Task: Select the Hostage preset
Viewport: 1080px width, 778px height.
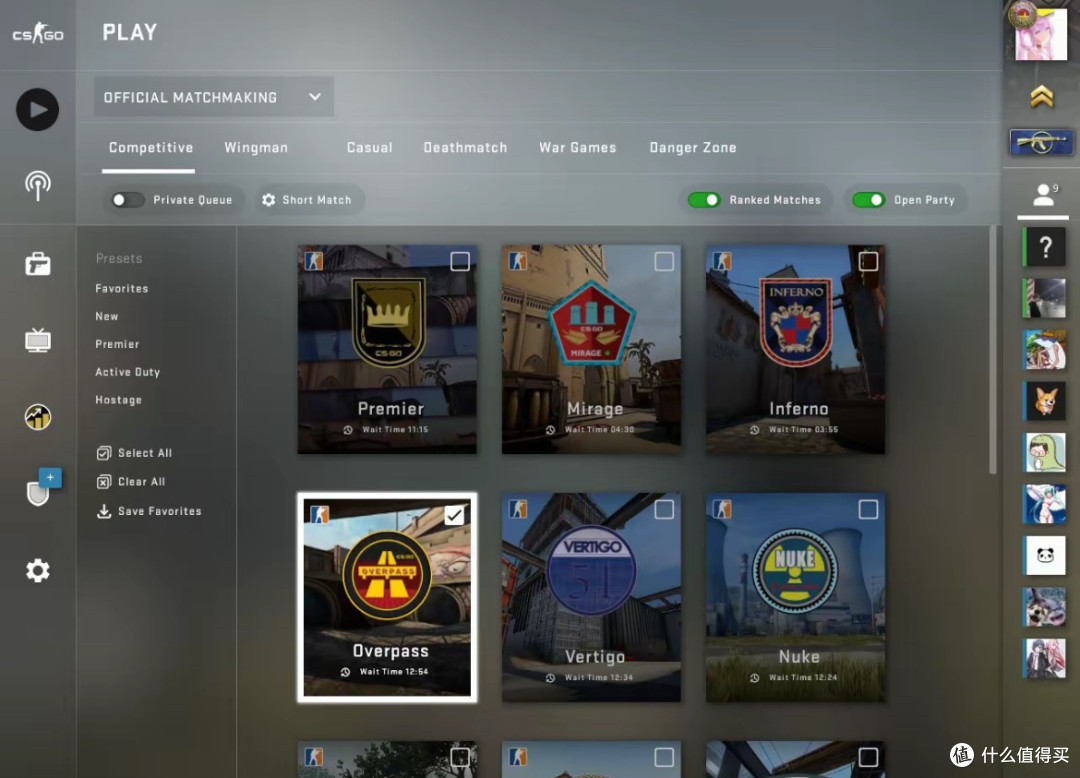Action: pyautogui.click(x=118, y=400)
